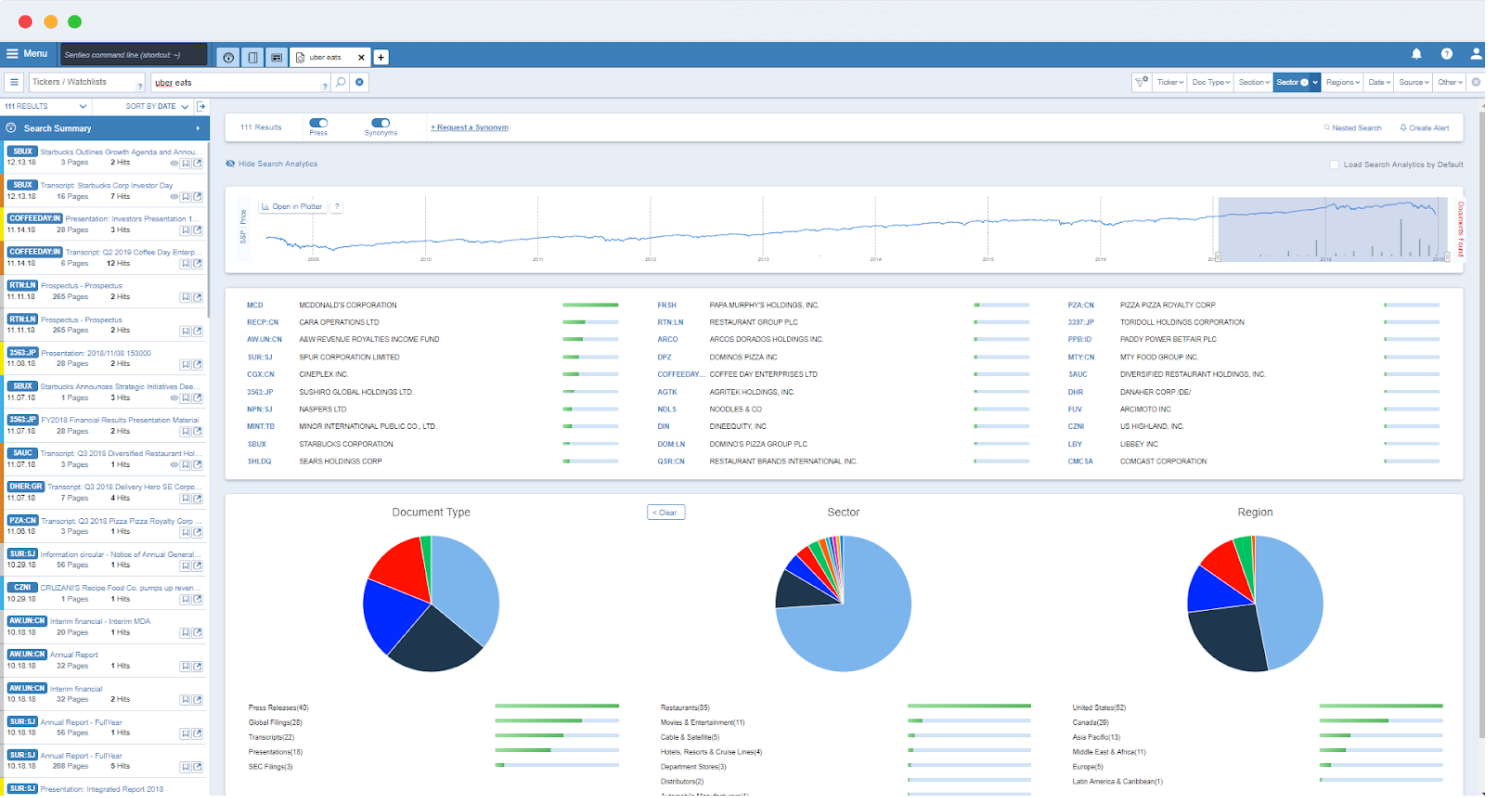Open Starbucks Corp Investor Day transcript externally
The height and width of the screenshot is (798, 1488).
[197, 197]
